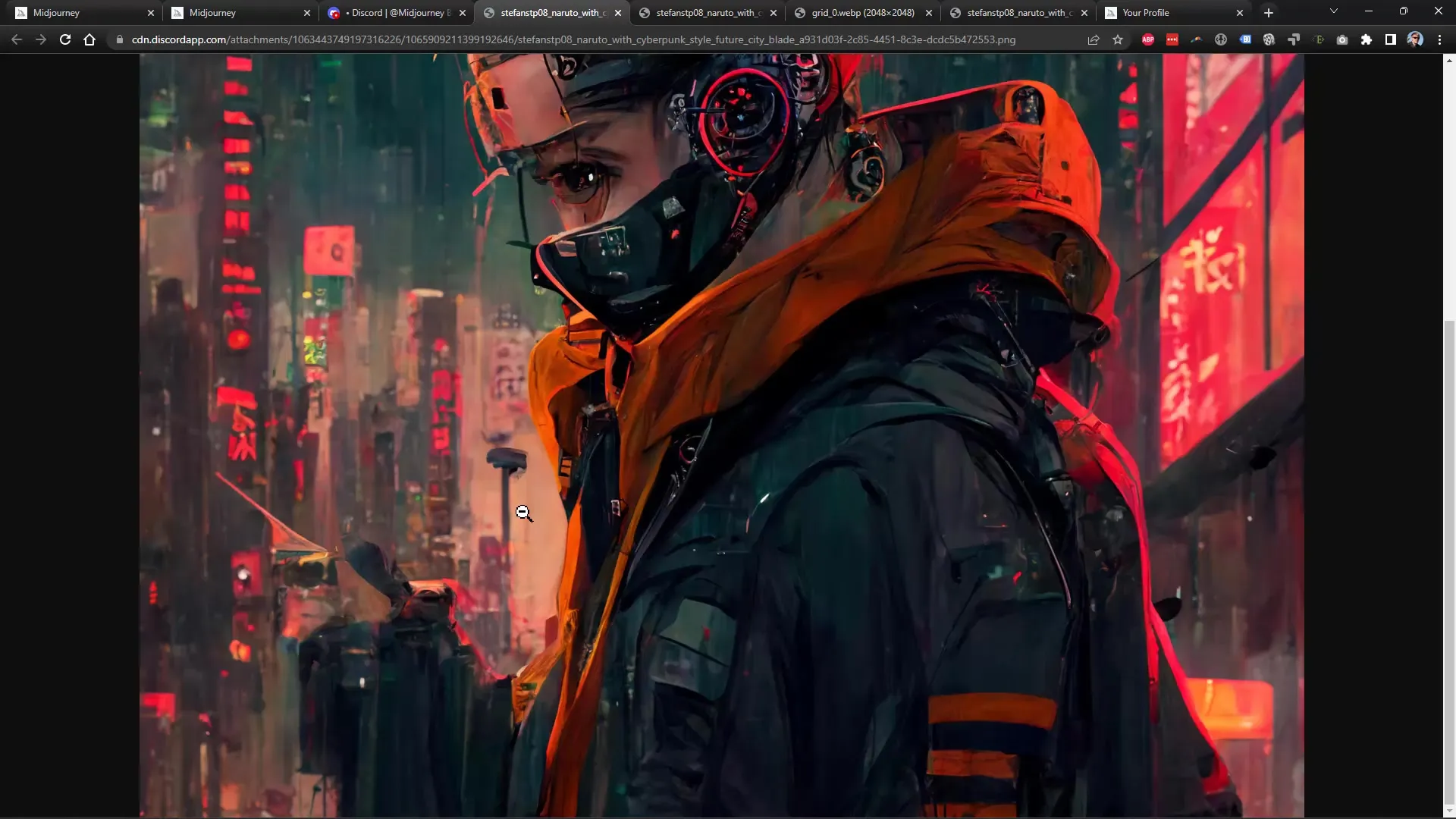Screen dimensions: 1456x819
Task: Switch to the second Midjourney tab
Action: (240, 13)
